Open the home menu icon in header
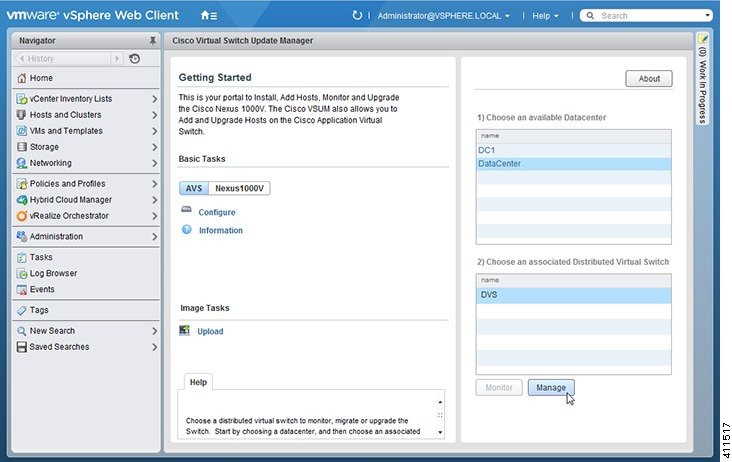The height and width of the screenshot is (462, 732). coord(209,15)
